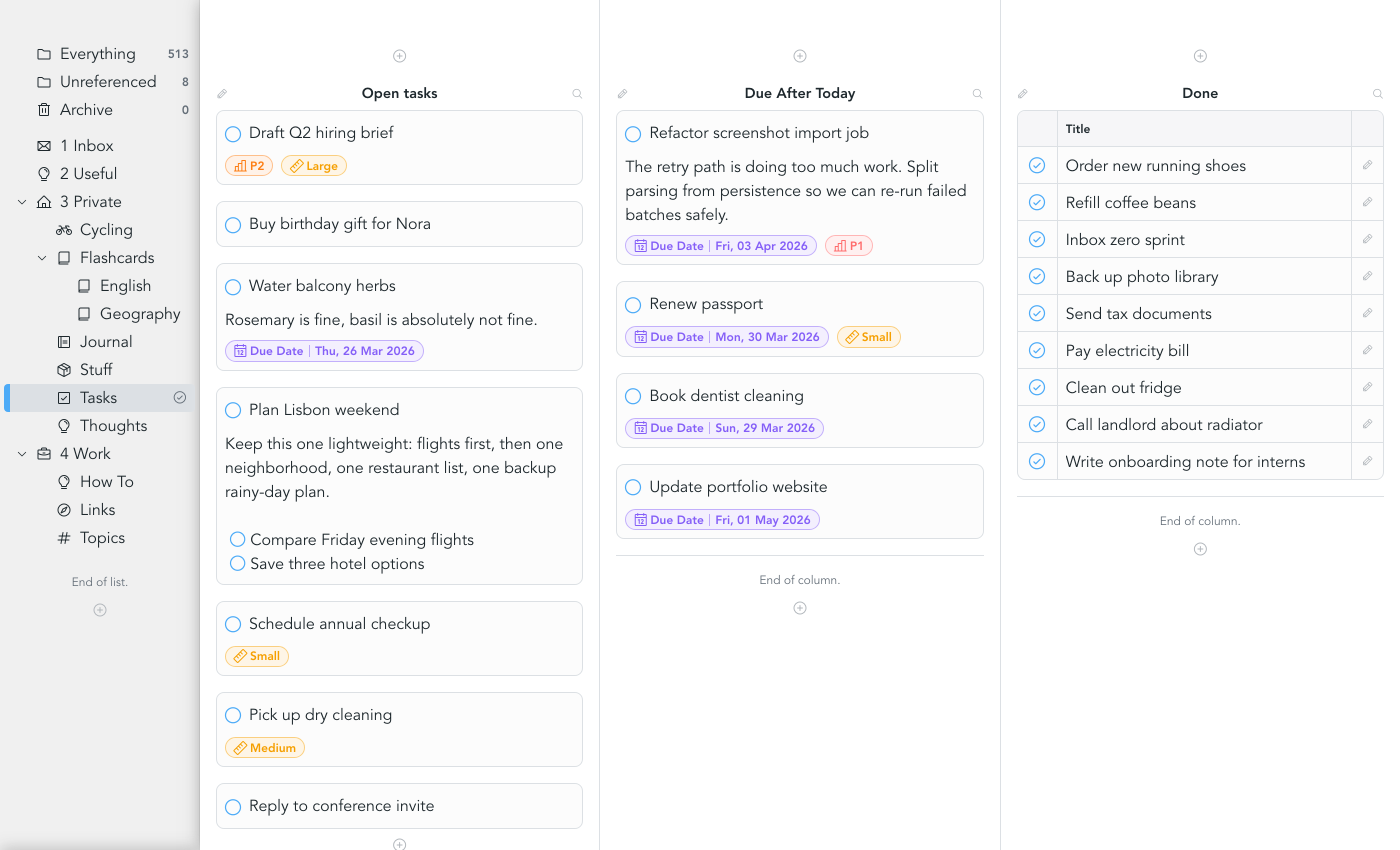The height and width of the screenshot is (850, 1400).
Task: Click the paperclip on the Back up photo library row
Action: (x=1366, y=276)
